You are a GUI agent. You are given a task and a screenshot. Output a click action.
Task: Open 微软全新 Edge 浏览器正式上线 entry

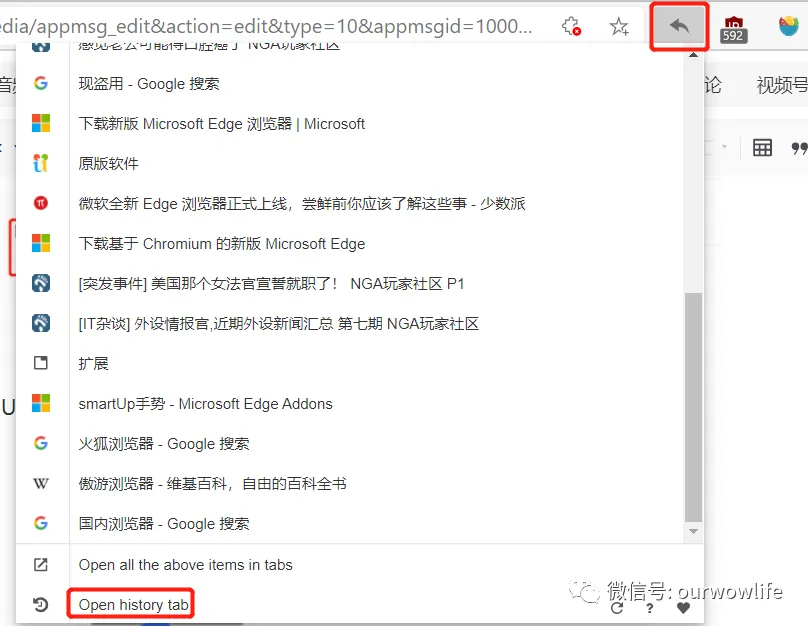pyautogui.click(x=302, y=204)
